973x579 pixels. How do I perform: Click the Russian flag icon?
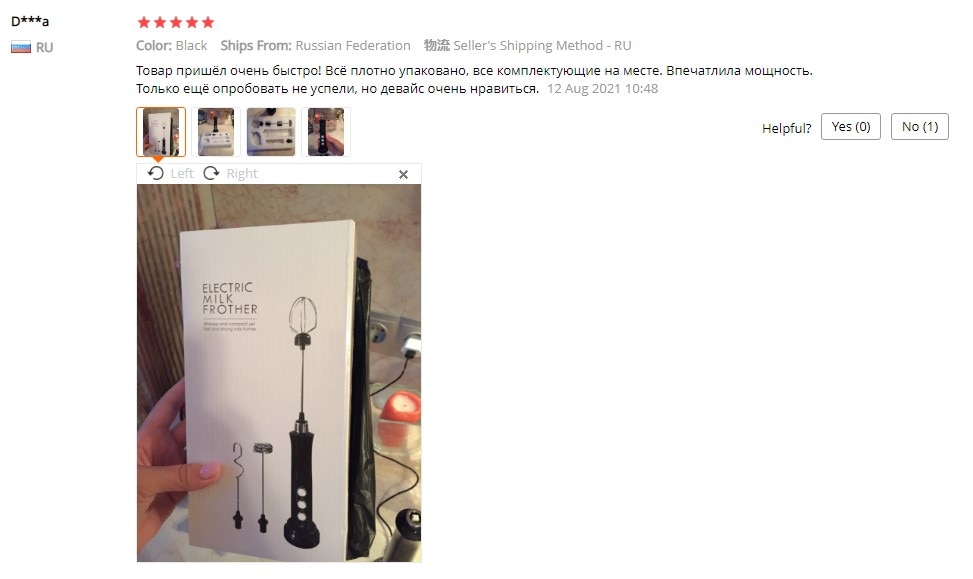tap(20, 47)
